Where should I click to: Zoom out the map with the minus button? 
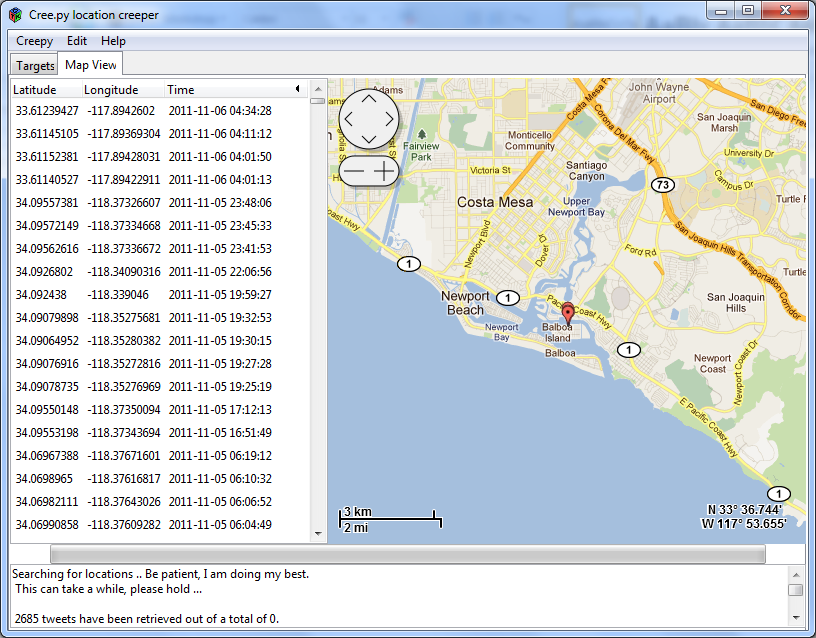[x=354, y=171]
